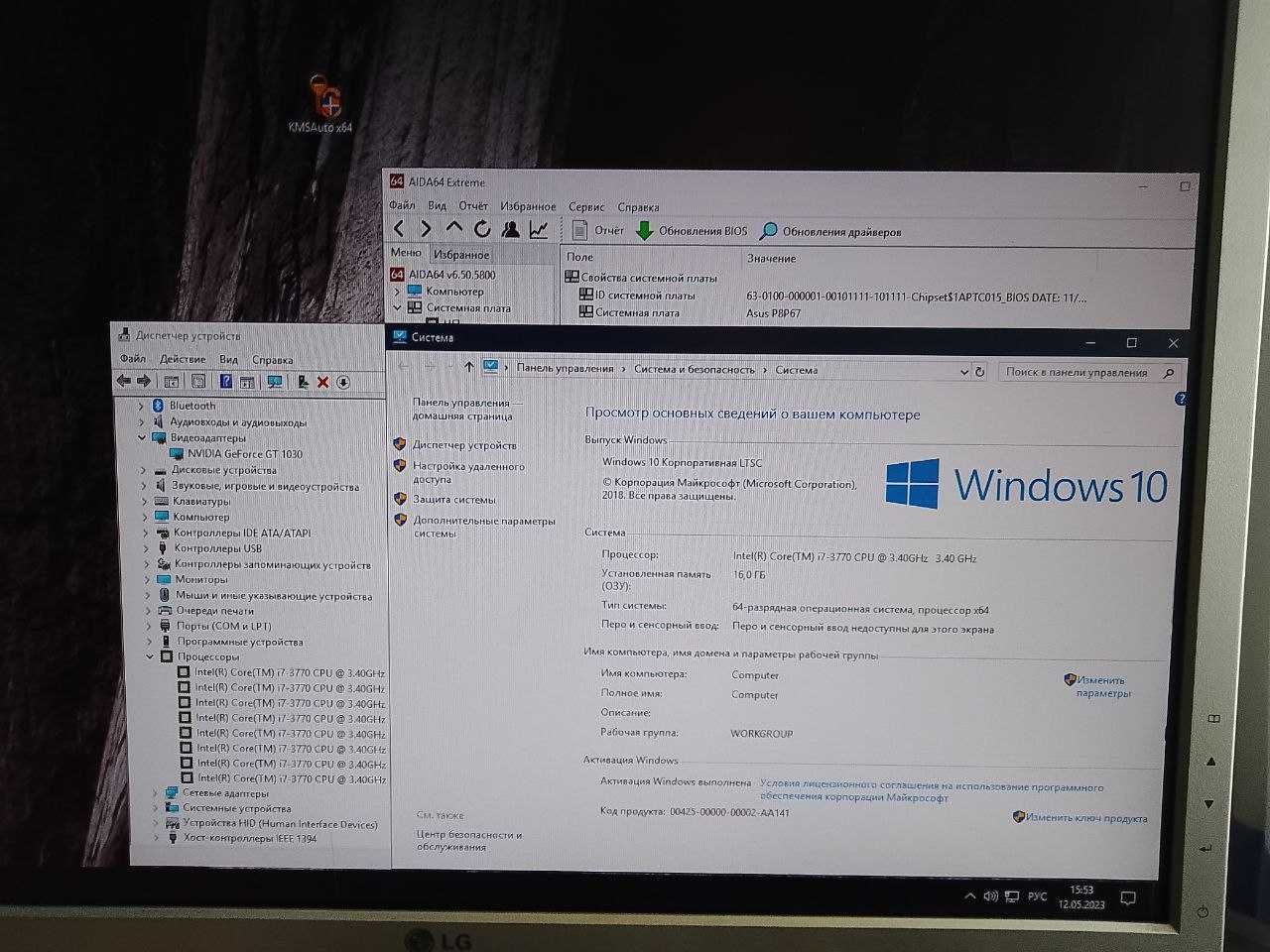The image size is (1270, 952).
Task: Click the Update driver icon in Device Manager
Action: 303,382
